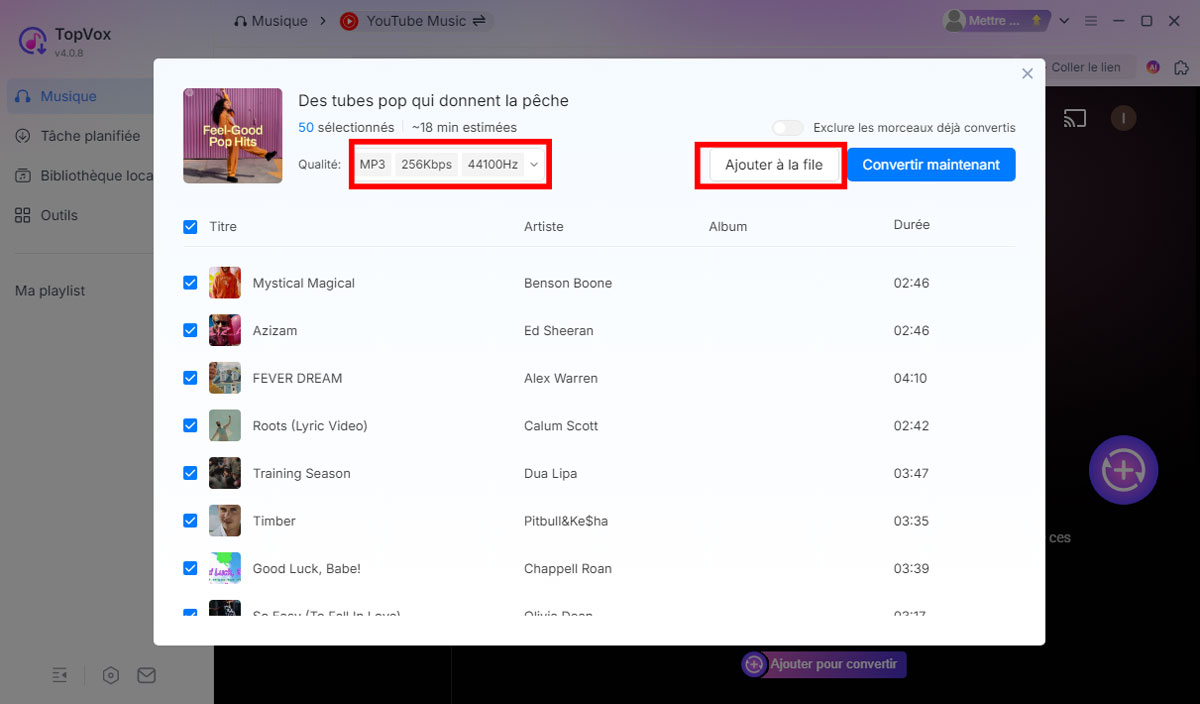Click artist name Dua Lipa
This screenshot has width=1200, height=704.
pos(551,473)
